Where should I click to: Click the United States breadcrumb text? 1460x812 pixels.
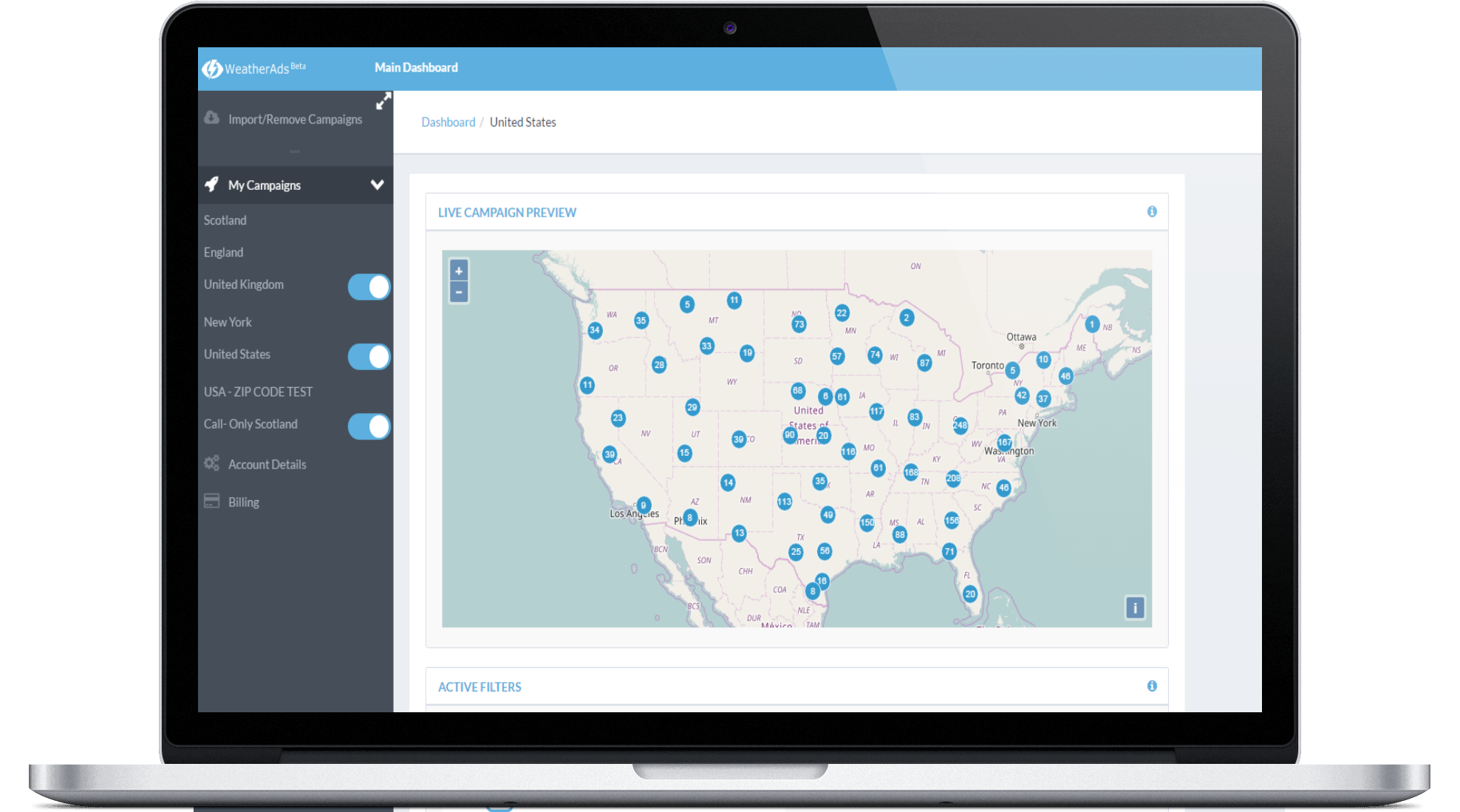click(522, 122)
